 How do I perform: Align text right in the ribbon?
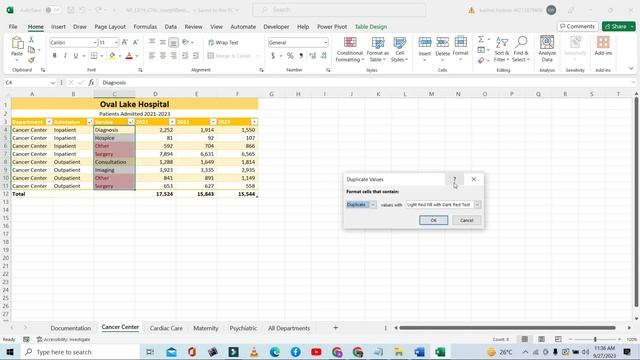click(x=173, y=56)
